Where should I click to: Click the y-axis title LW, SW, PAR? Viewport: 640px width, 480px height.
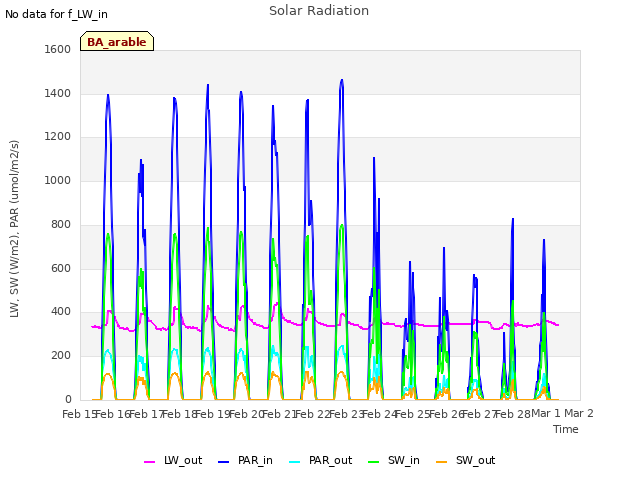click(14, 229)
